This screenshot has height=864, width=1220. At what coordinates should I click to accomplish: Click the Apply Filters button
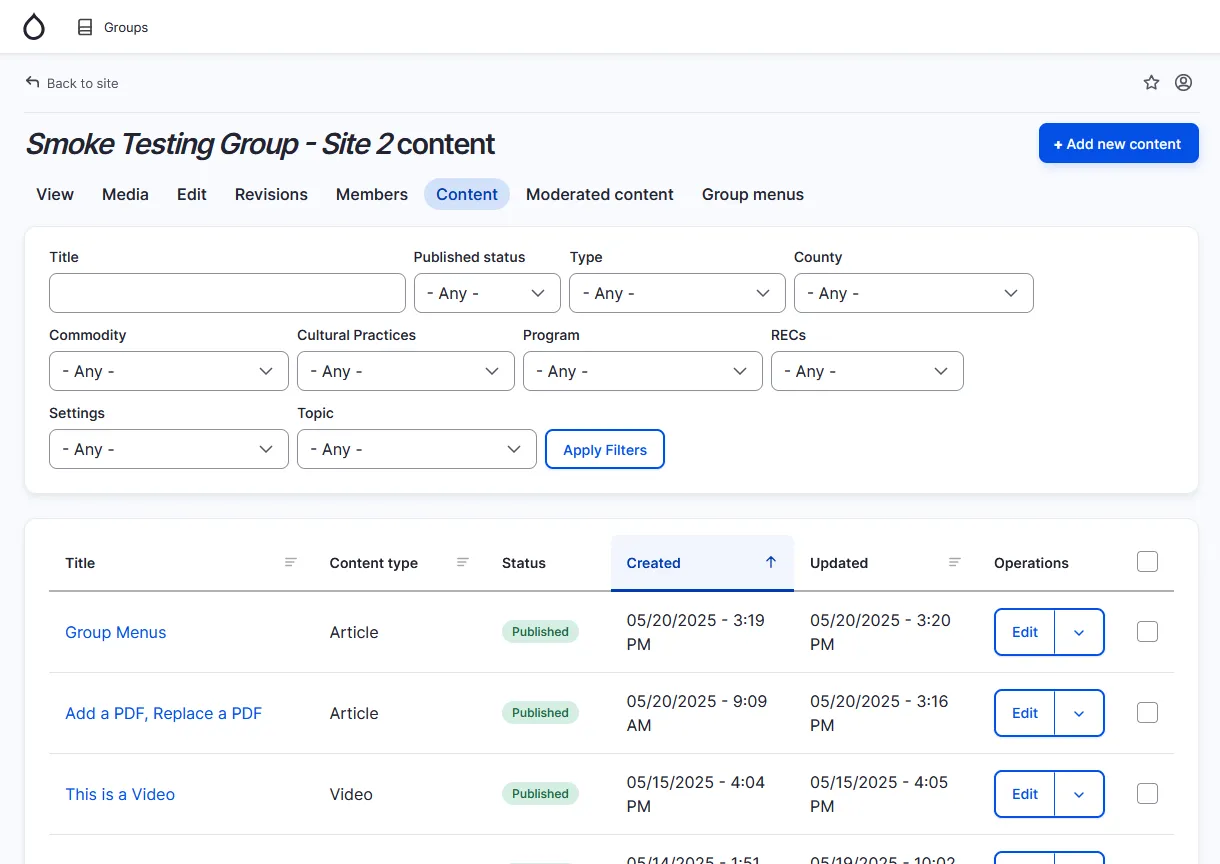(605, 449)
